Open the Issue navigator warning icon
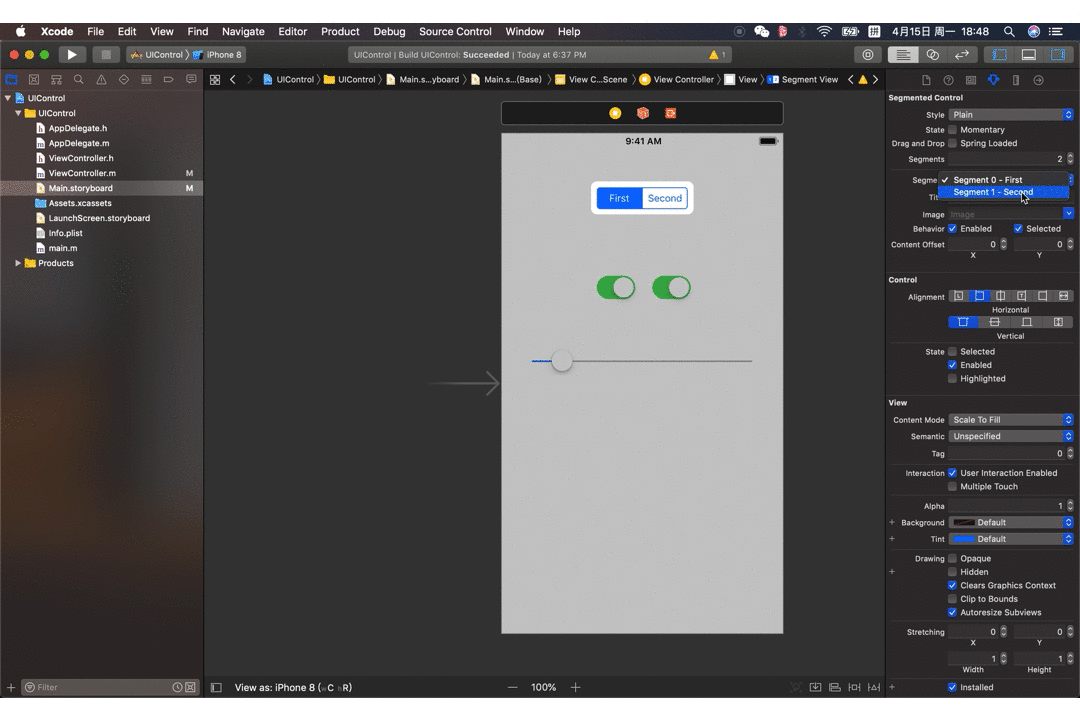Viewport: 1080px width, 720px height. pyautogui.click(x=101, y=80)
